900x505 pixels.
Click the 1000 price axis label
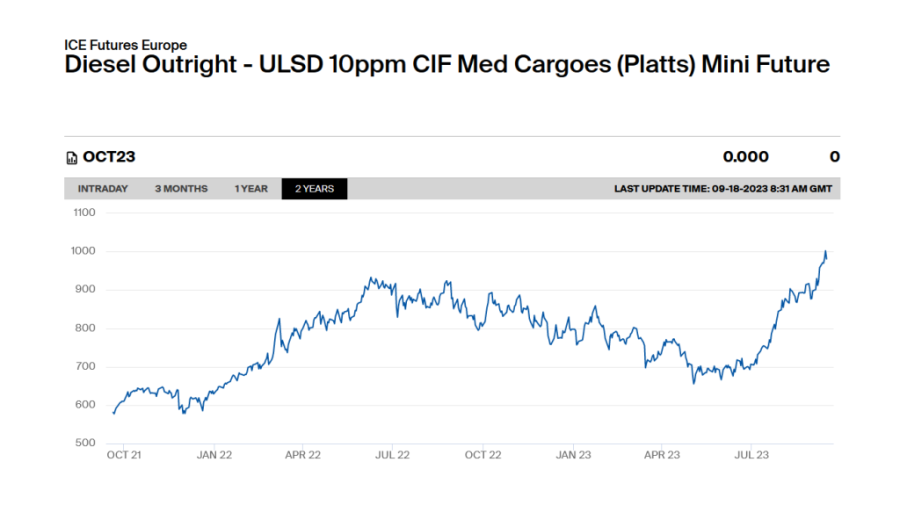(84, 251)
